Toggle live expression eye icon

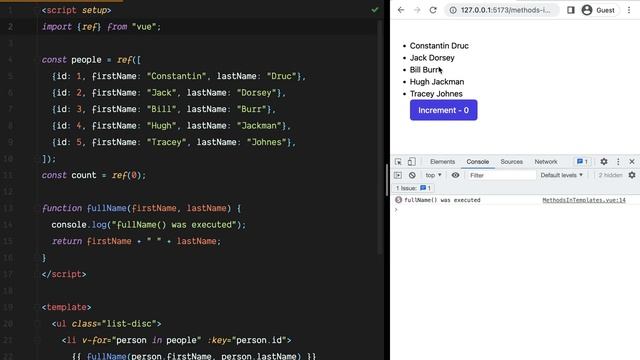click(x=455, y=175)
